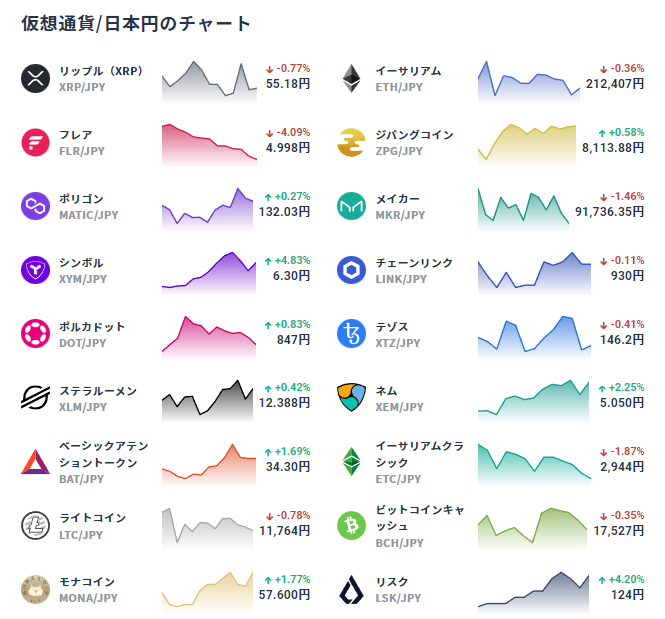Select the イーサリアム ETH/JPY name link
665x619 pixels.
coord(408,71)
